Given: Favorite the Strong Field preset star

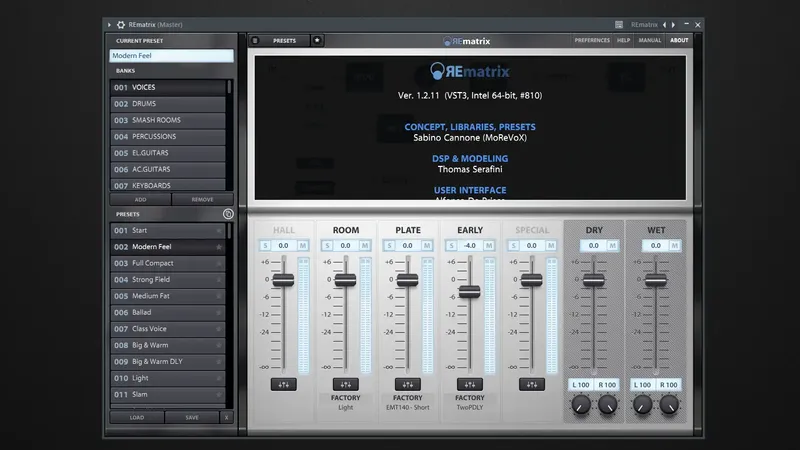Looking at the screenshot, I should (x=219, y=280).
